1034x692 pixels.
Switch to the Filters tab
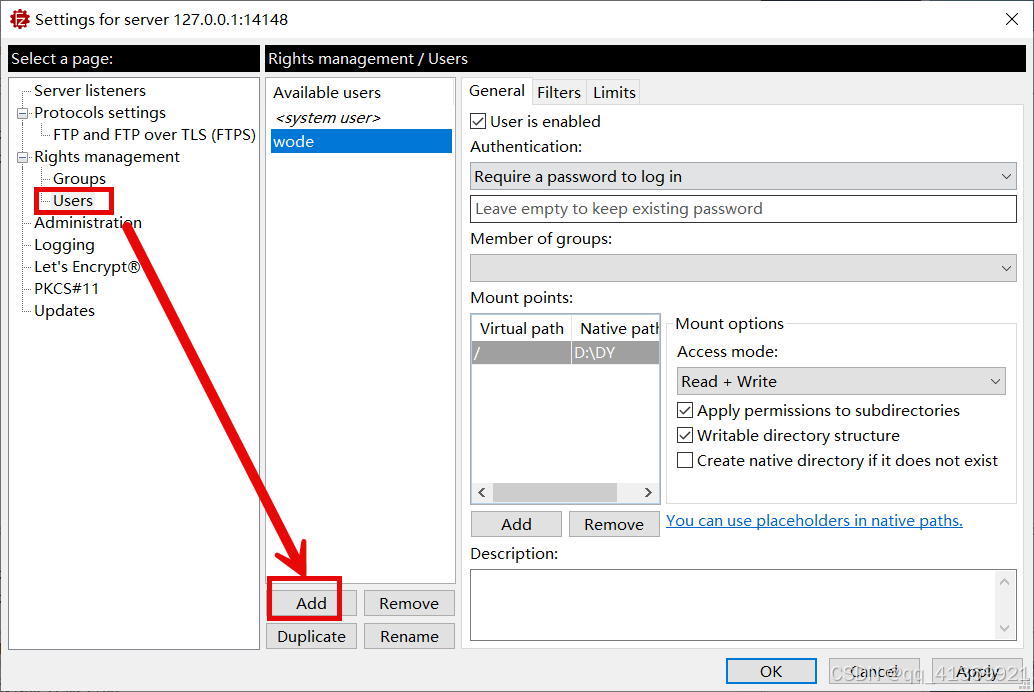[x=559, y=93]
